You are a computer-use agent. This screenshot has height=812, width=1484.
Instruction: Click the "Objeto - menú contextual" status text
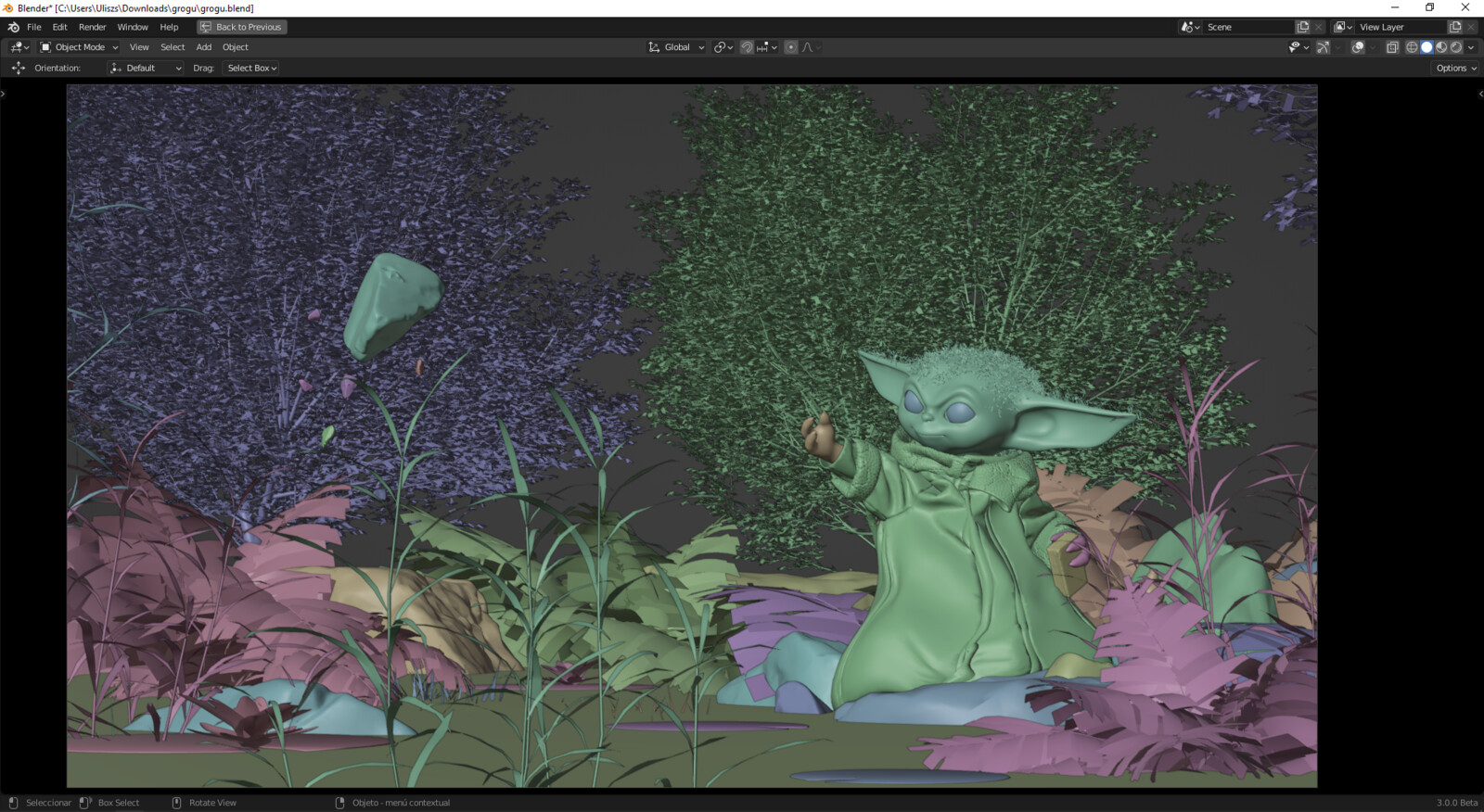pos(401,803)
